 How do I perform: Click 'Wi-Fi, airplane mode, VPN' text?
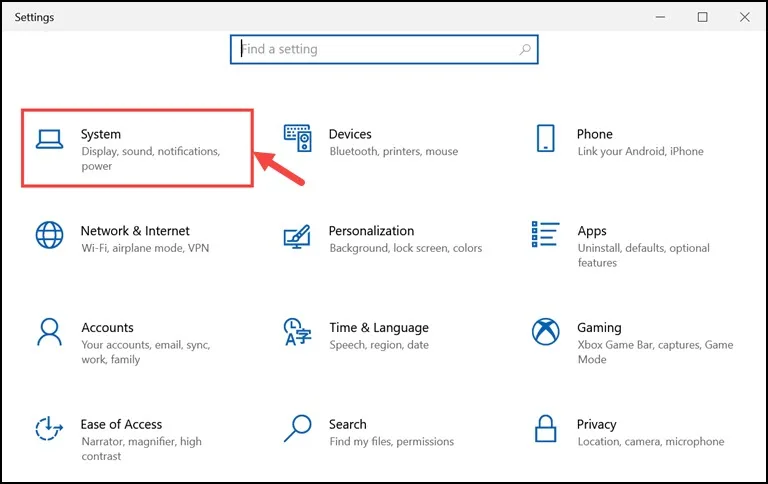(145, 248)
